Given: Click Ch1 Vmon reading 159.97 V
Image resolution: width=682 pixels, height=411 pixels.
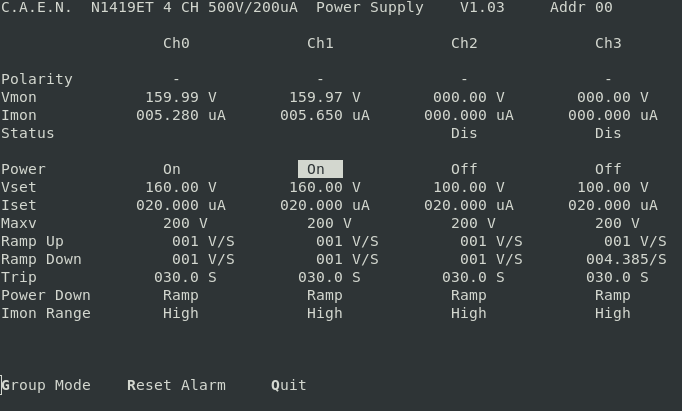Looking at the screenshot, I should point(325,97).
